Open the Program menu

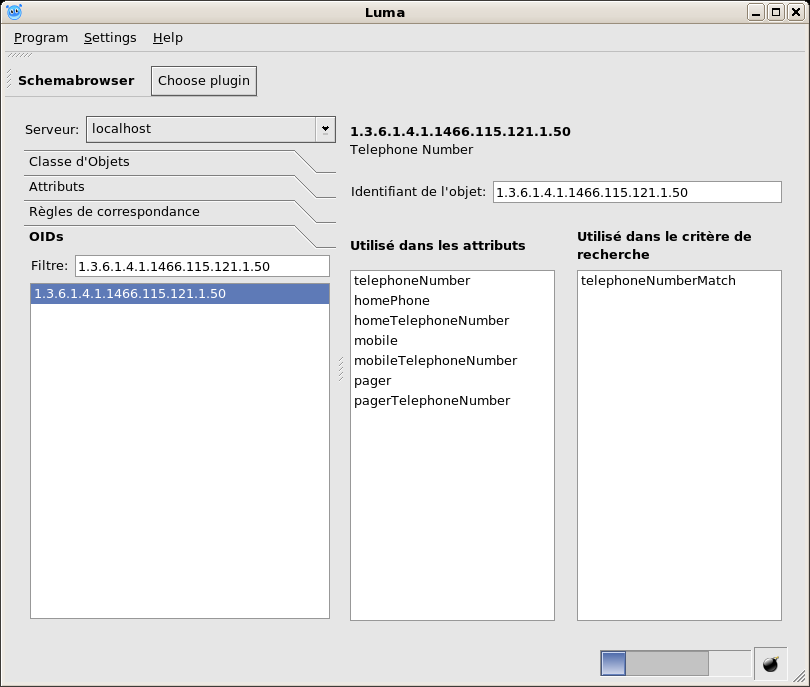pyautogui.click(x=41, y=38)
